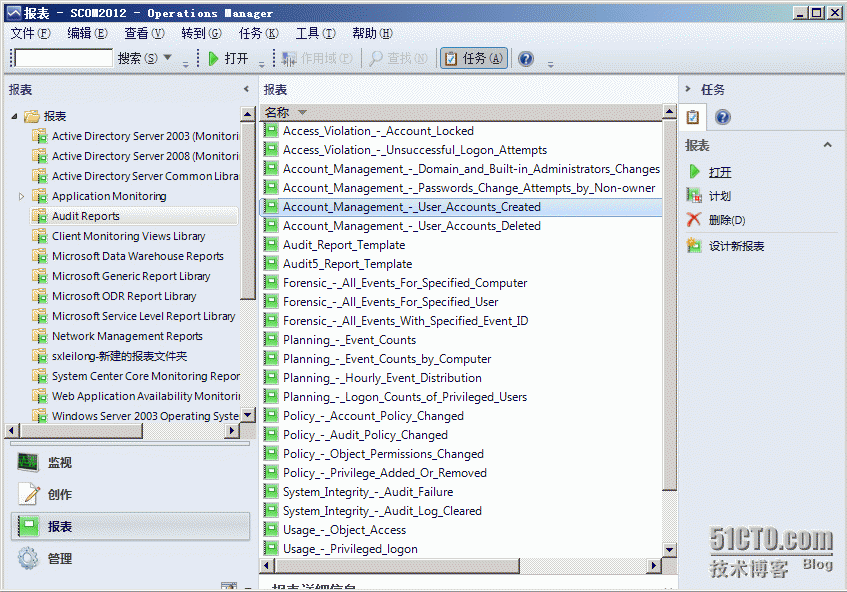Click the Scope toolbar icon

click(x=290, y=58)
